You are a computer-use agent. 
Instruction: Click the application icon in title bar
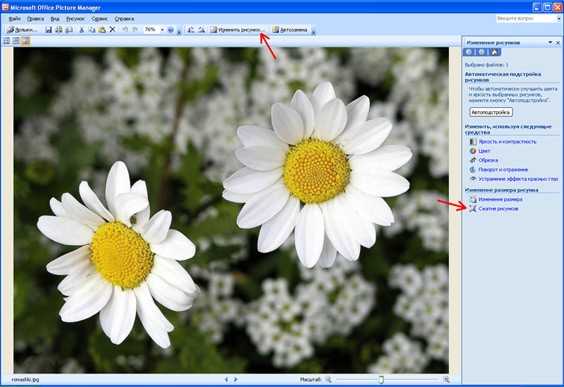tap(5, 7)
